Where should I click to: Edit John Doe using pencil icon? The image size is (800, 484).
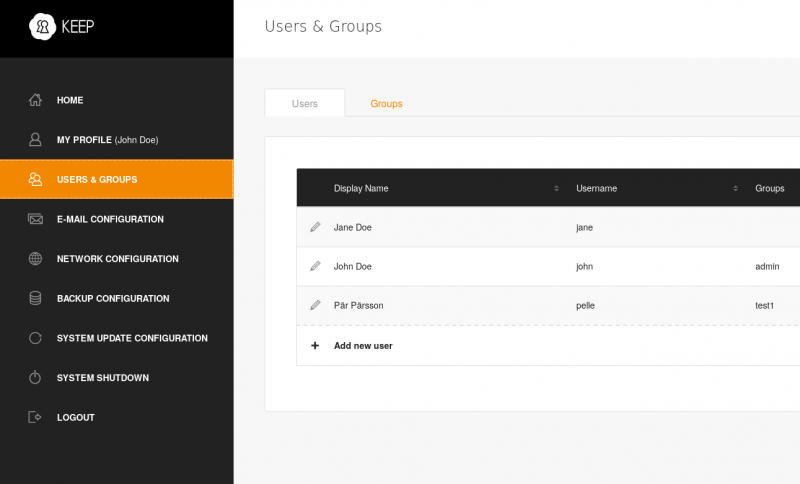[x=315, y=266]
